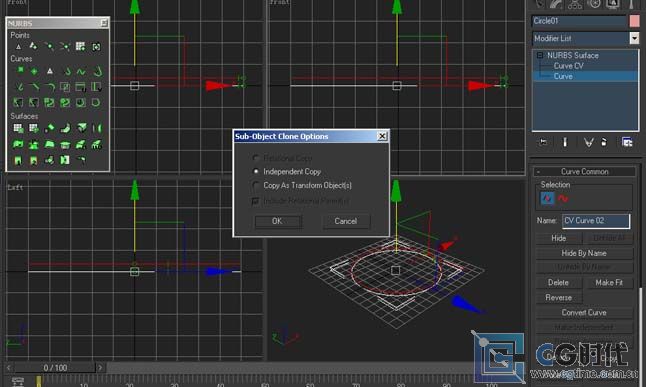Collapse the NURBS Surface tree node
The height and width of the screenshot is (387, 646).
pos(540,55)
